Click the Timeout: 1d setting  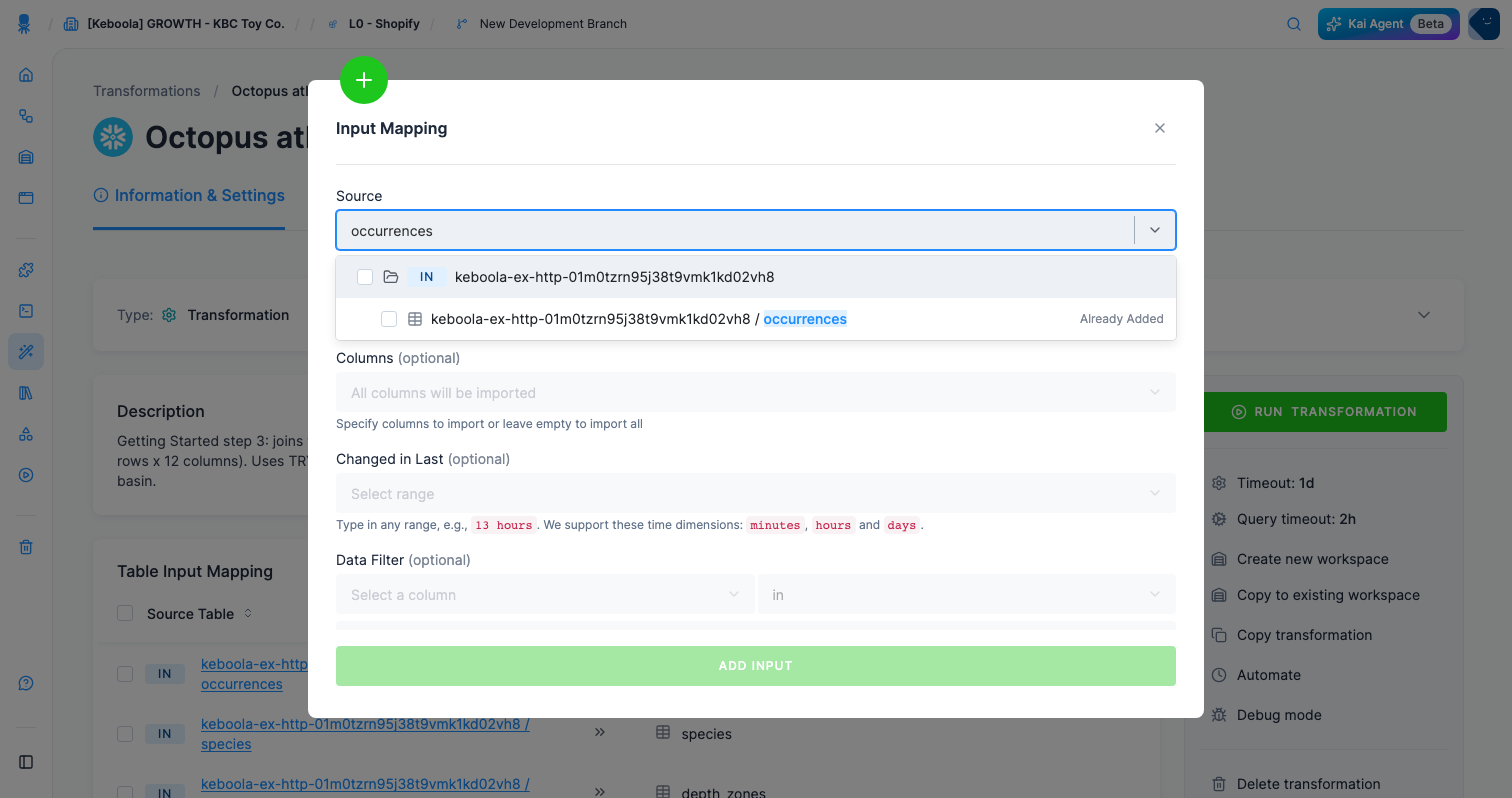[1275, 483]
